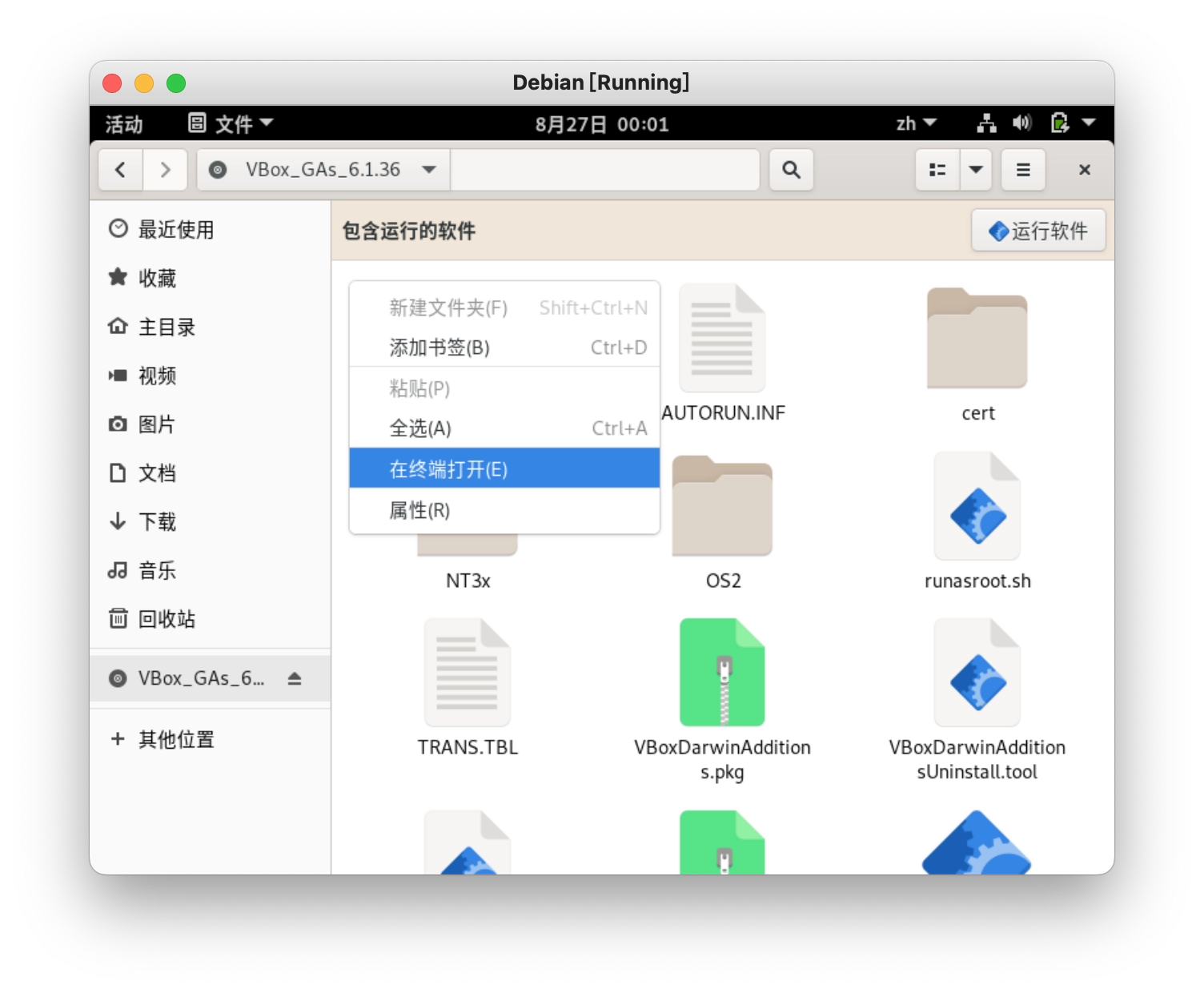Choose Properties (属性) in context menu
This screenshot has height=993, width=1204.
(504, 510)
